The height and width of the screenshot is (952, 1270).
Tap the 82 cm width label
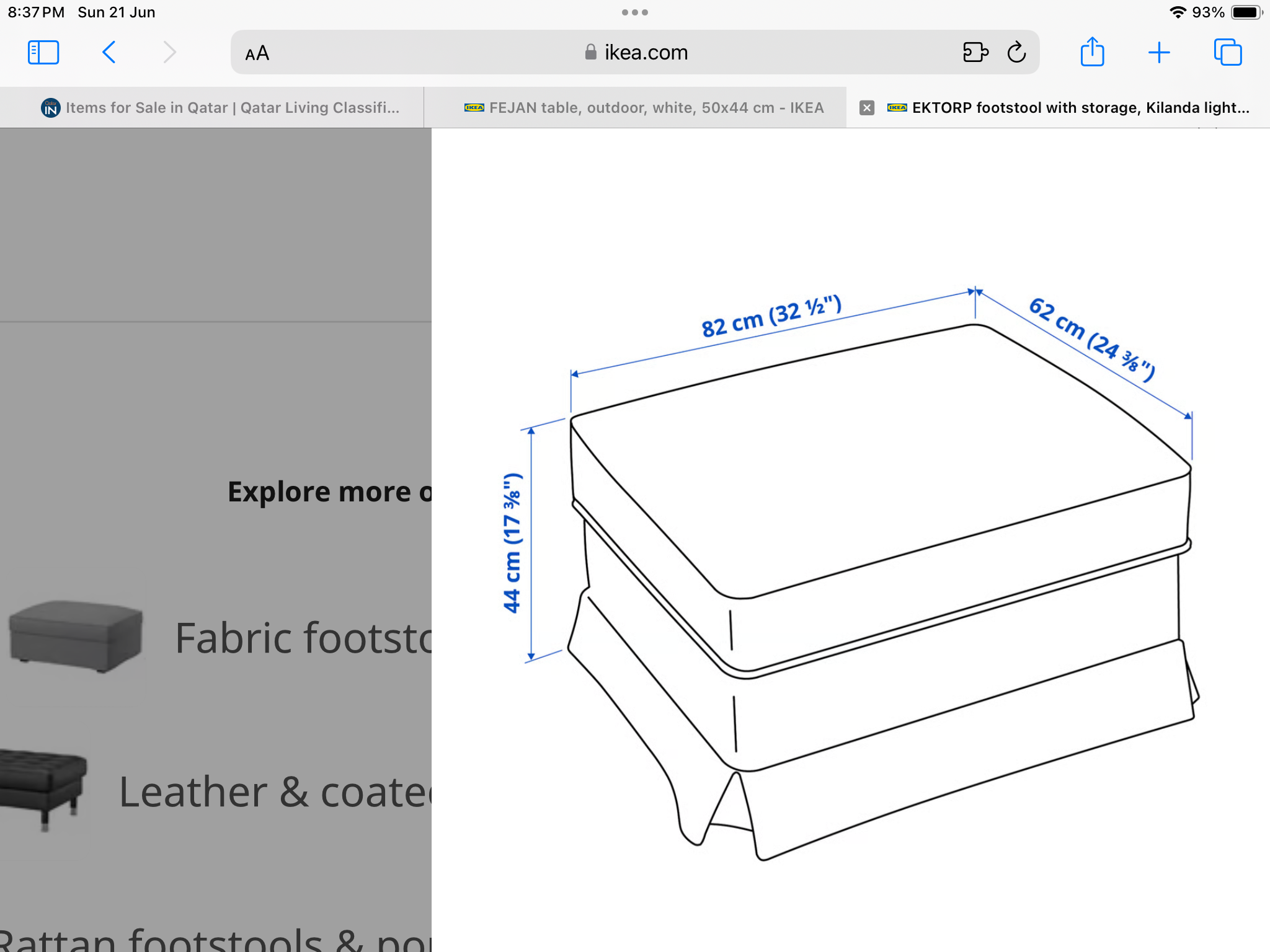click(x=771, y=317)
